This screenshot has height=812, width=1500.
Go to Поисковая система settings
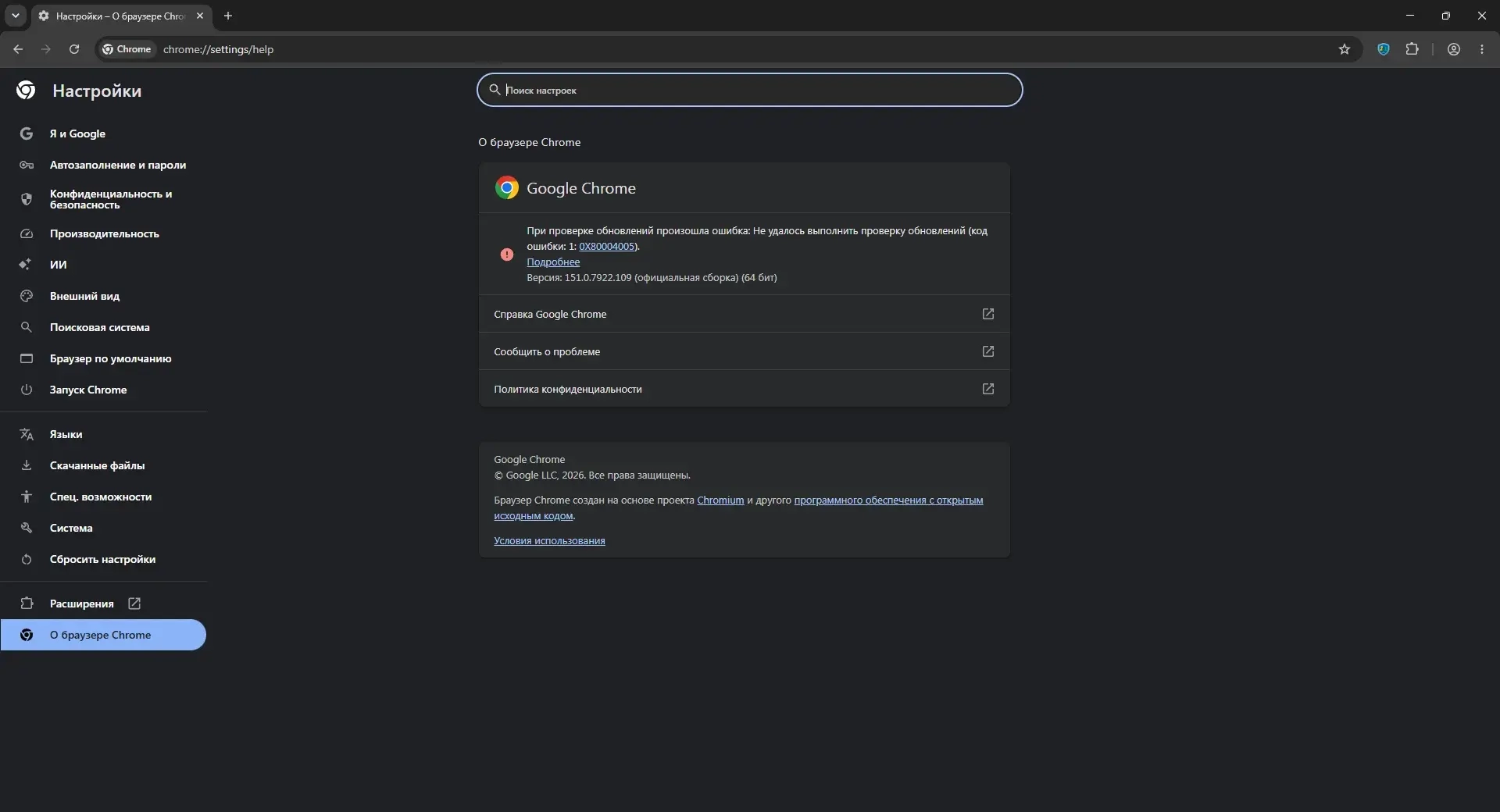[104, 327]
